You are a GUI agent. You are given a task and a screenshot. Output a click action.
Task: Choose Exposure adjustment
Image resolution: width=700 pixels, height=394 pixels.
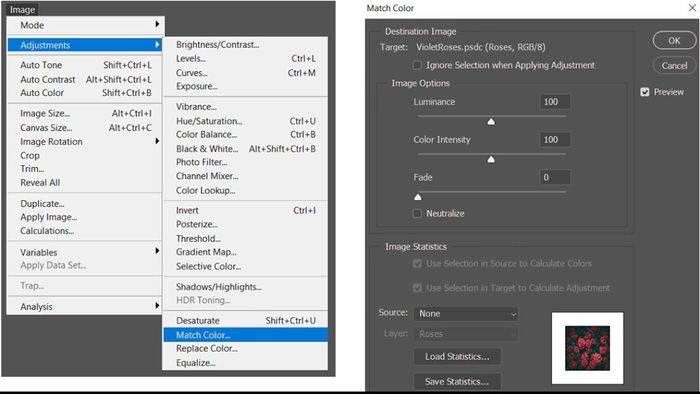point(246,86)
